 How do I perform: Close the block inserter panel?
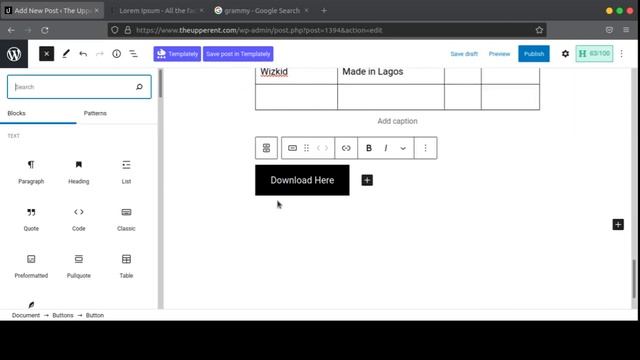coord(47,54)
